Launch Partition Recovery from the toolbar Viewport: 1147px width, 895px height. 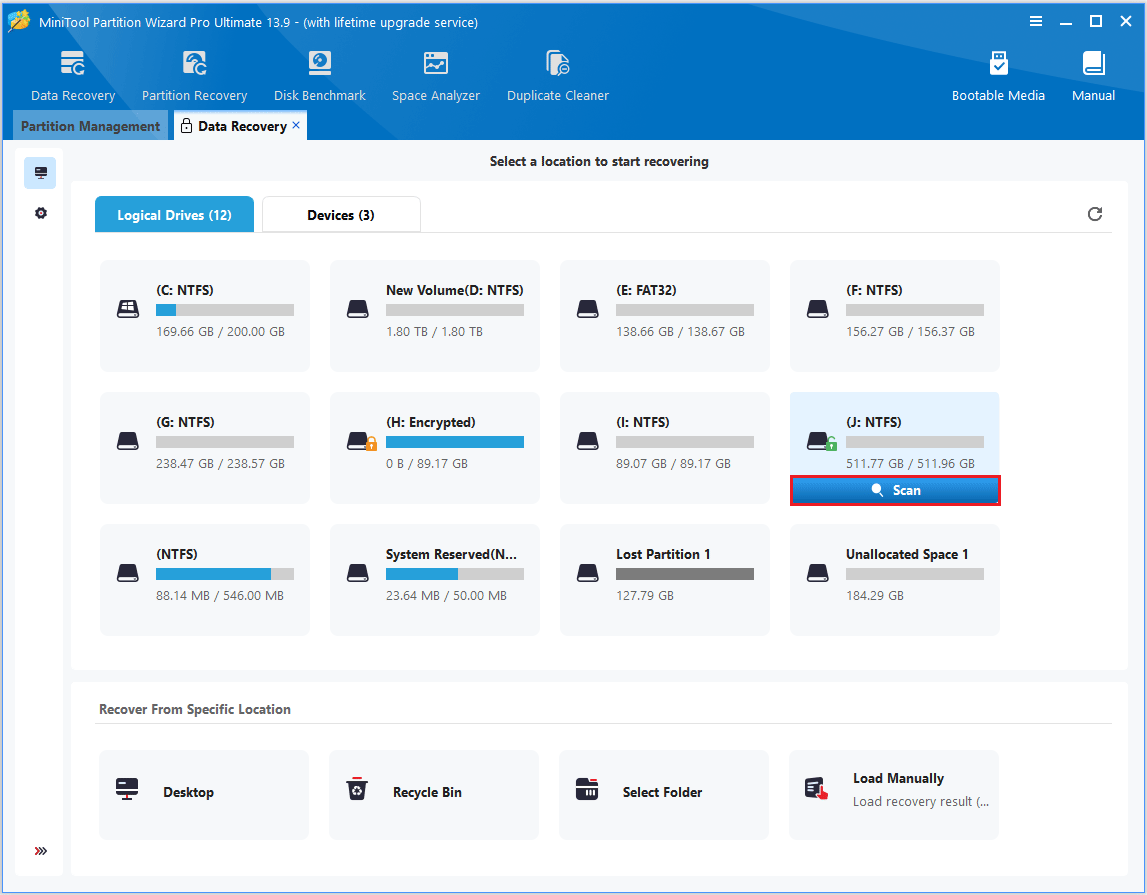click(x=194, y=76)
